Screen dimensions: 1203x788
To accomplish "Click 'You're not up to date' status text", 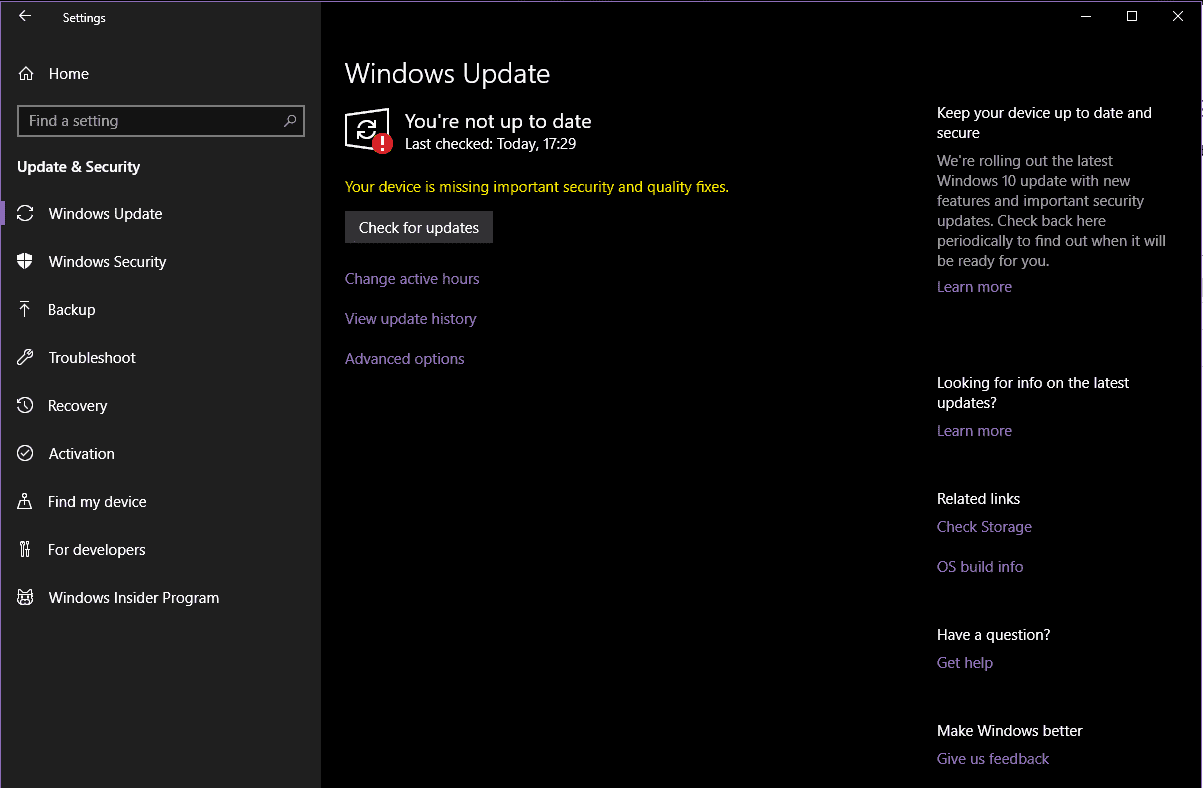I will pos(498,121).
